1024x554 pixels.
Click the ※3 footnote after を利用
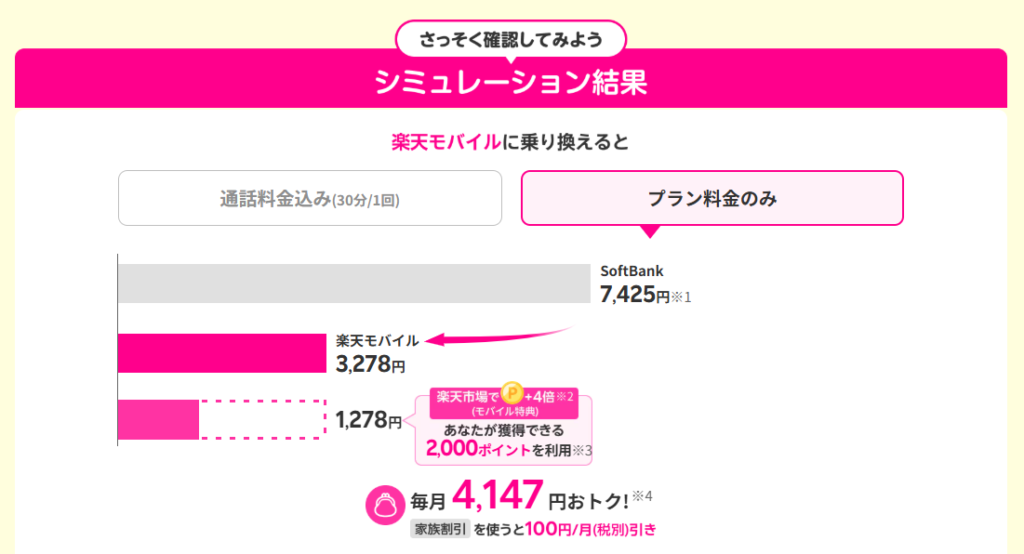point(582,451)
